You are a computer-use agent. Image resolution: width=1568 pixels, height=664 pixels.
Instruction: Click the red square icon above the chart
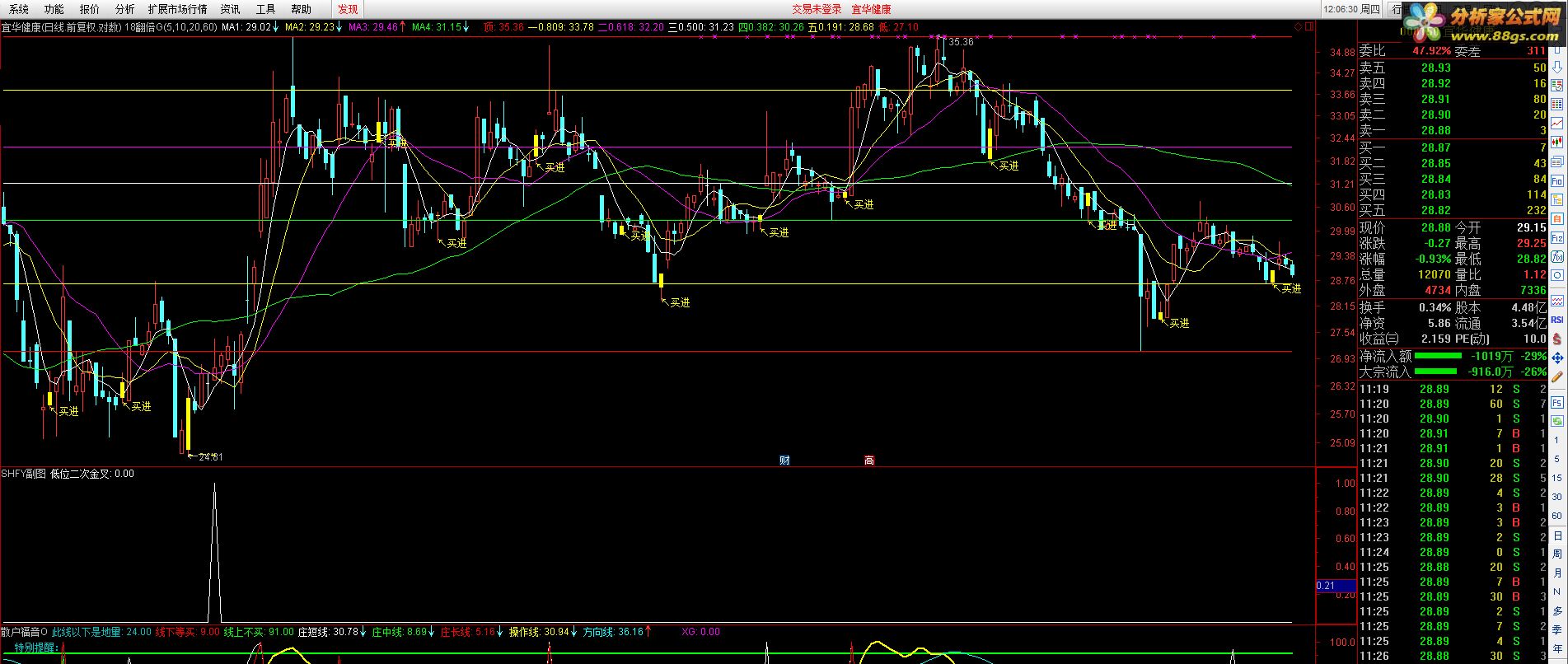pos(1310,26)
